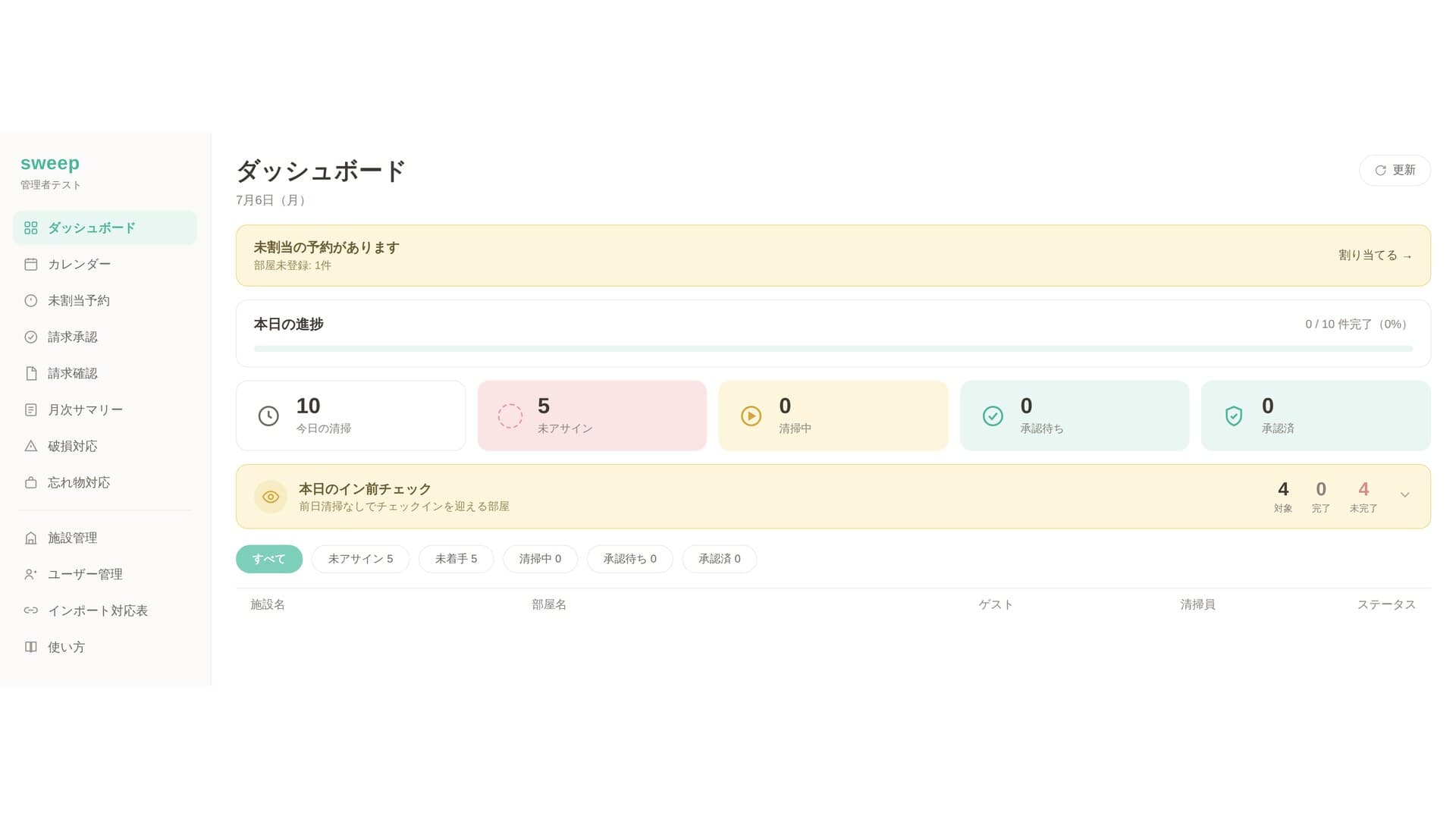Click the document icon beside 請求確認

click(30, 373)
